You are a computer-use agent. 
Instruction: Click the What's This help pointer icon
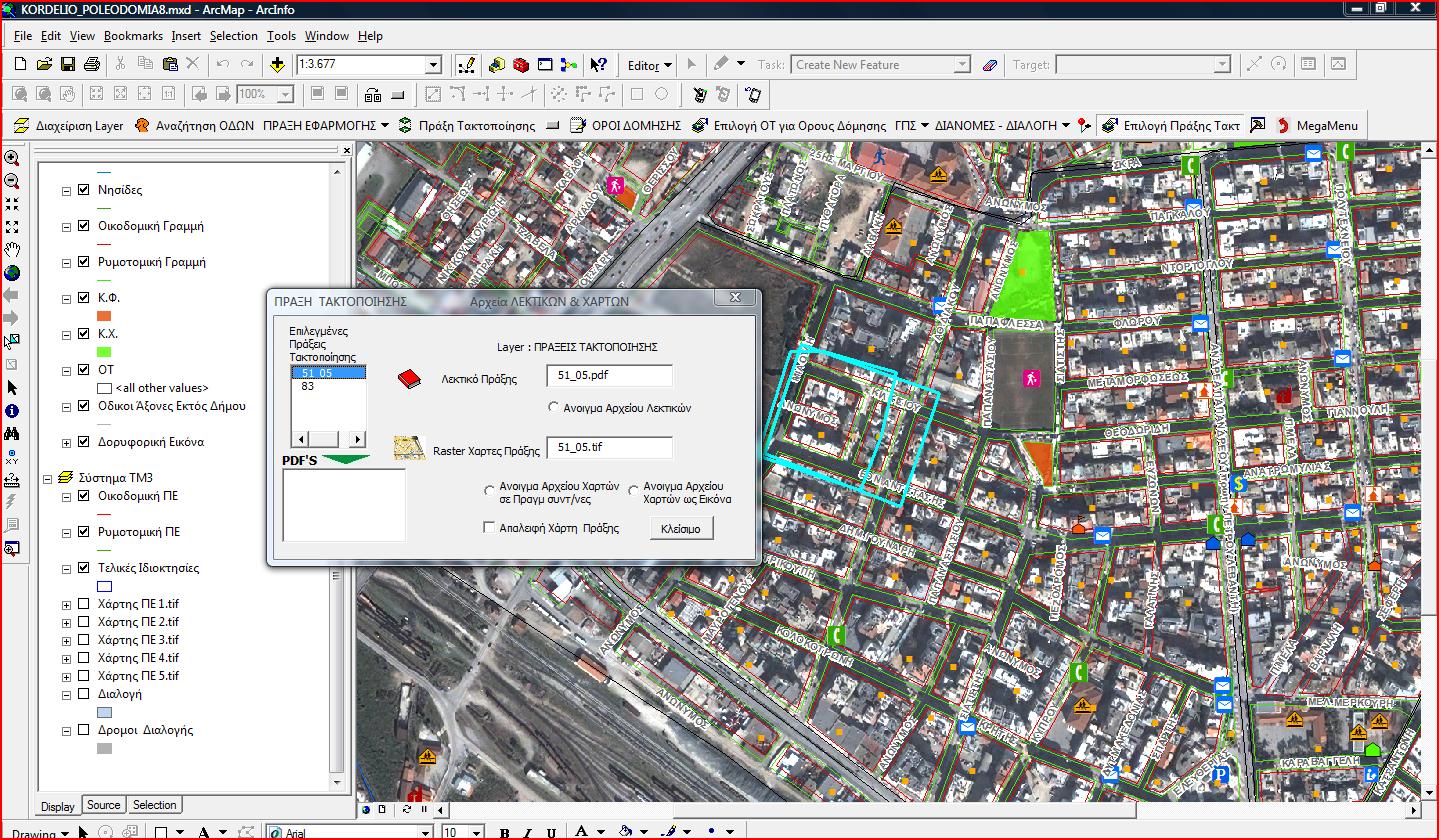(598, 65)
